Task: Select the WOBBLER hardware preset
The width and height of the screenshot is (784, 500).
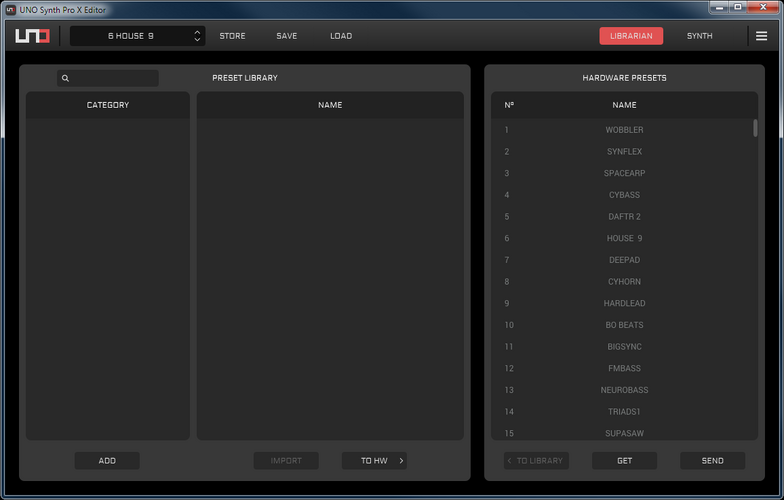Action: pyautogui.click(x=624, y=130)
